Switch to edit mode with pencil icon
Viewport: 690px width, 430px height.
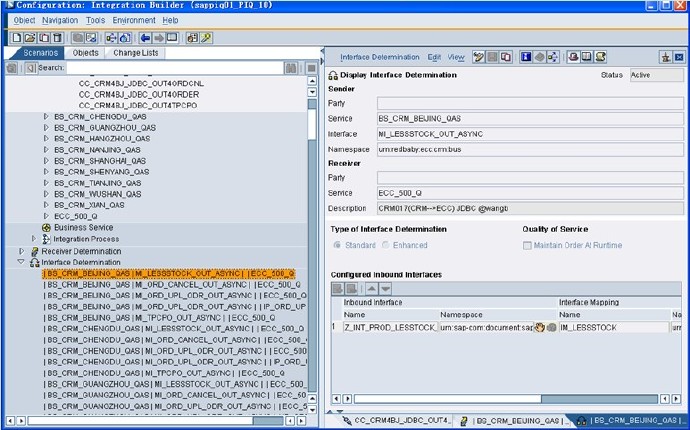(x=478, y=57)
